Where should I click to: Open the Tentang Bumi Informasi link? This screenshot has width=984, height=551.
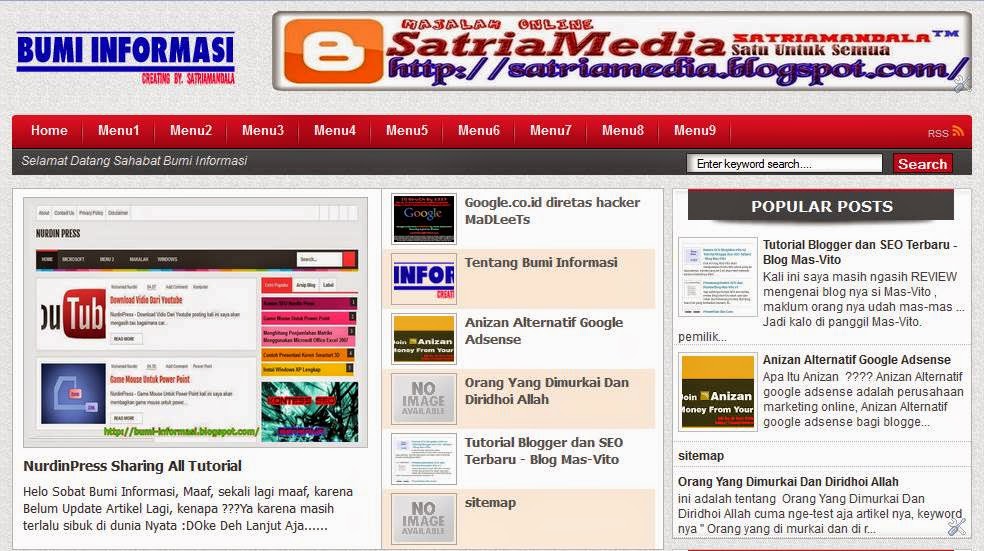(541, 263)
